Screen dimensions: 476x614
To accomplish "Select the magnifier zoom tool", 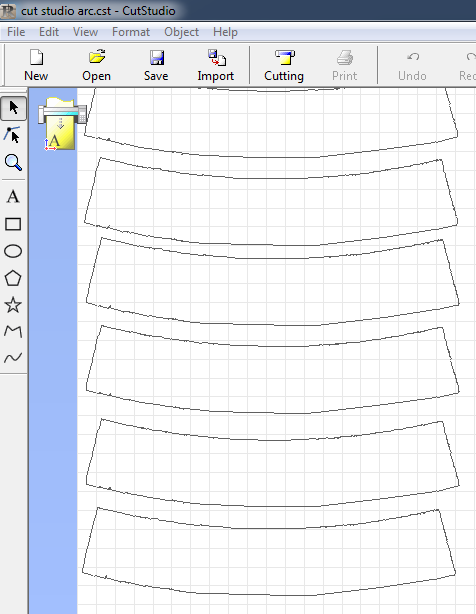I will pyautogui.click(x=13, y=162).
